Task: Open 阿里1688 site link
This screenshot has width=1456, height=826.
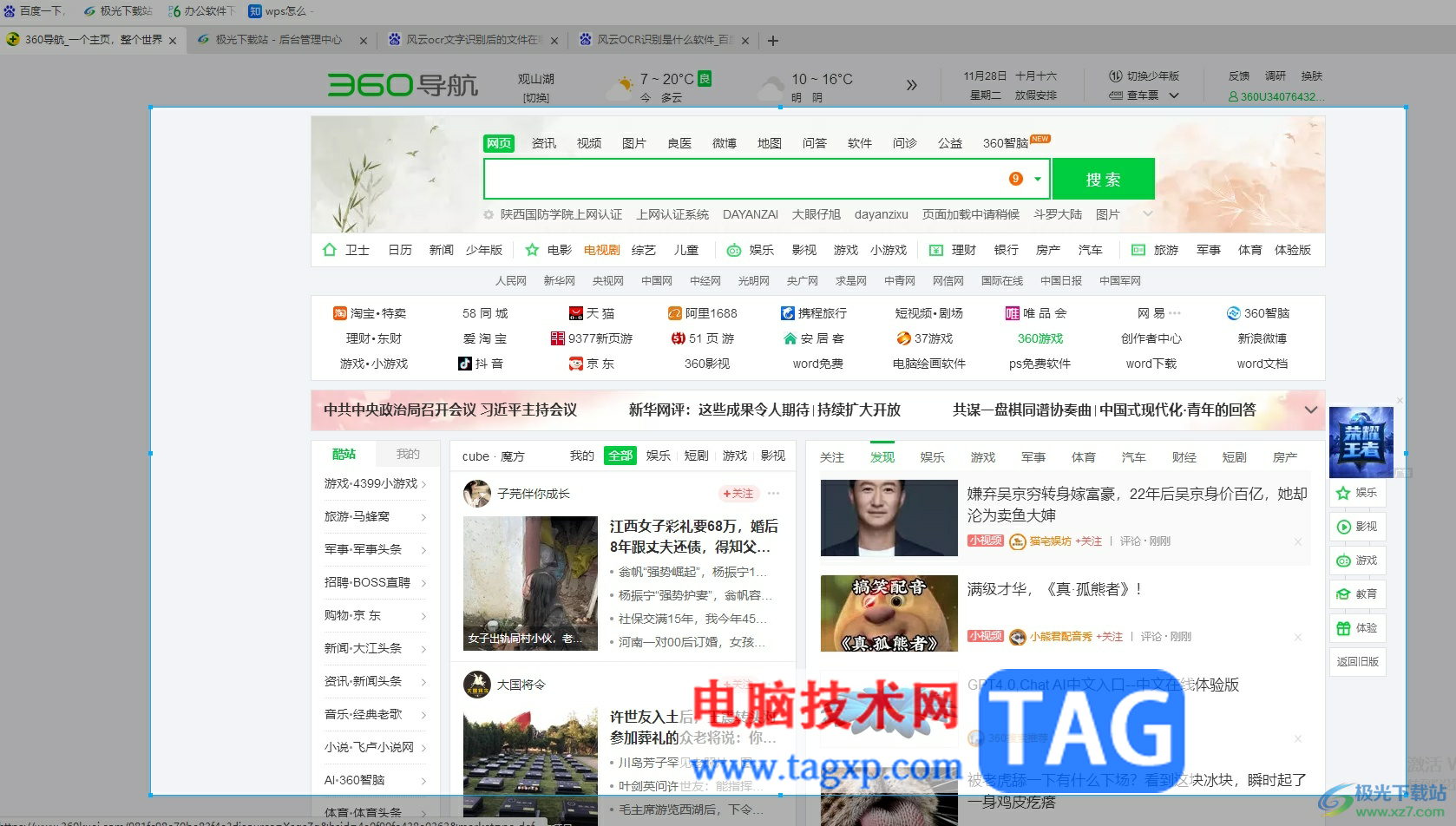Action: tap(702, 313)
